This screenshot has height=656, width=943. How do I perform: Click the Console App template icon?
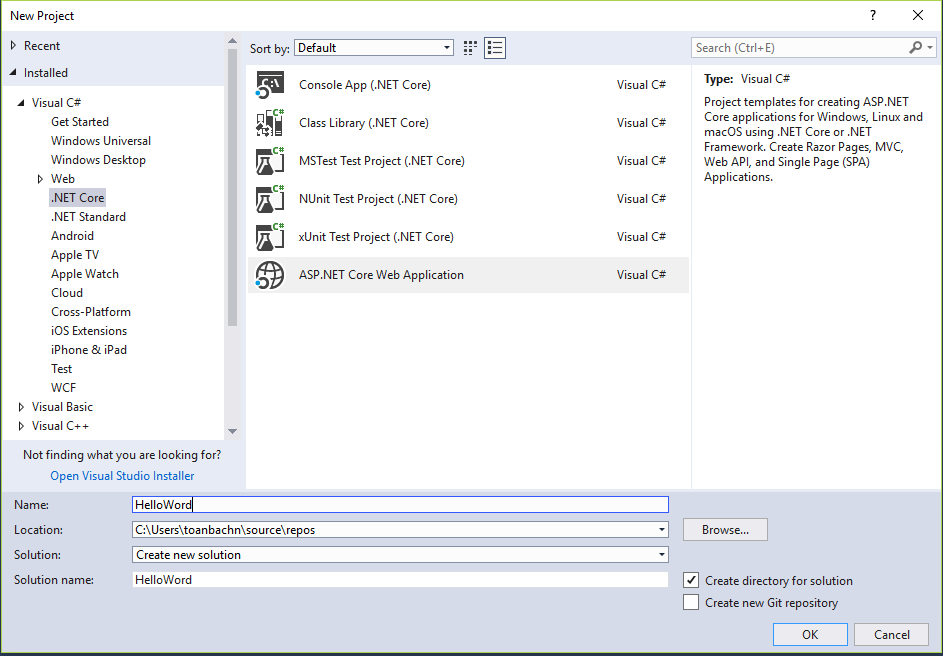coord(270,85)
